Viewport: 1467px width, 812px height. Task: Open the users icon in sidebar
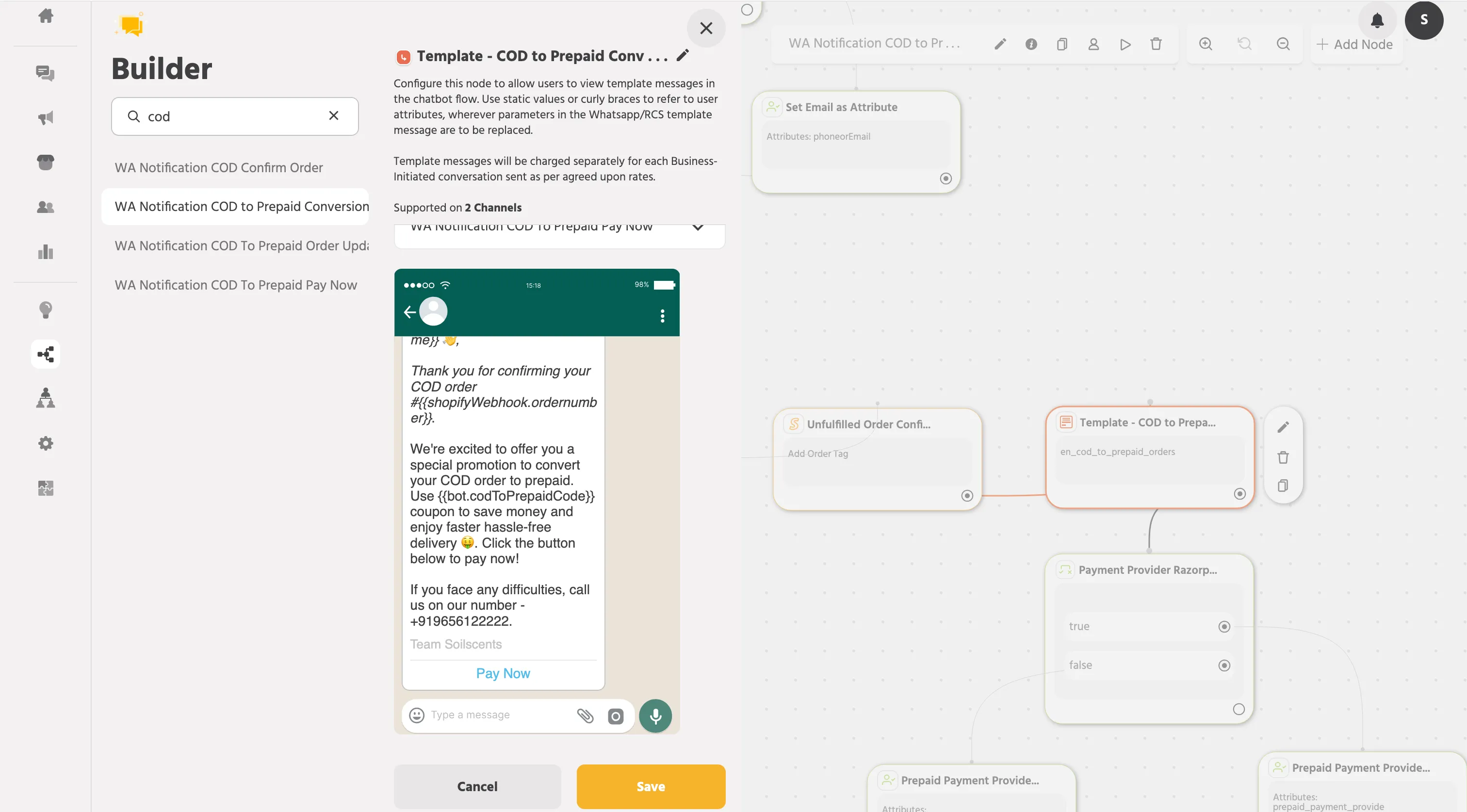coord(46,207)
